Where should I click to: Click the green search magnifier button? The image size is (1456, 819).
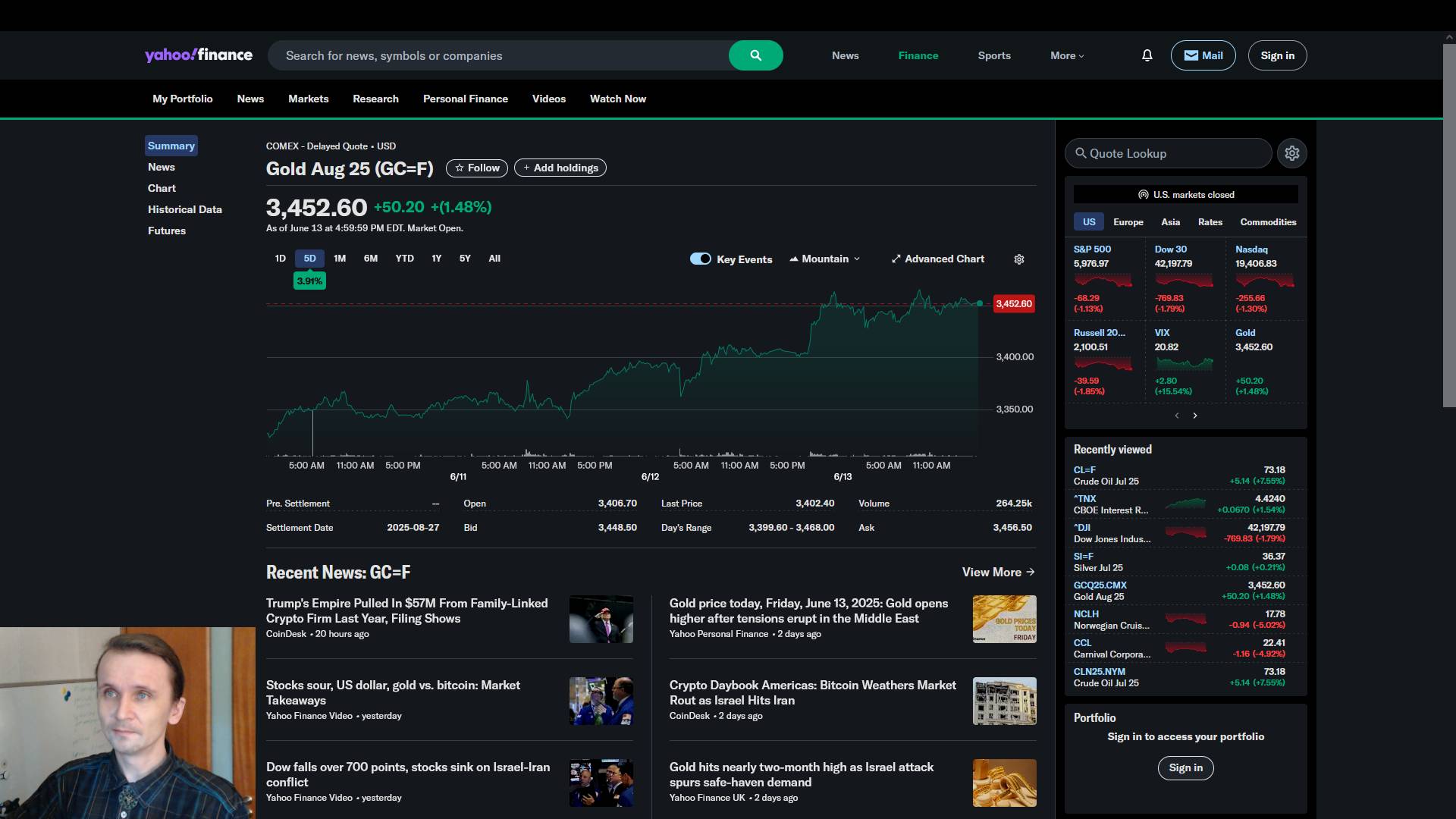(755, 55)
